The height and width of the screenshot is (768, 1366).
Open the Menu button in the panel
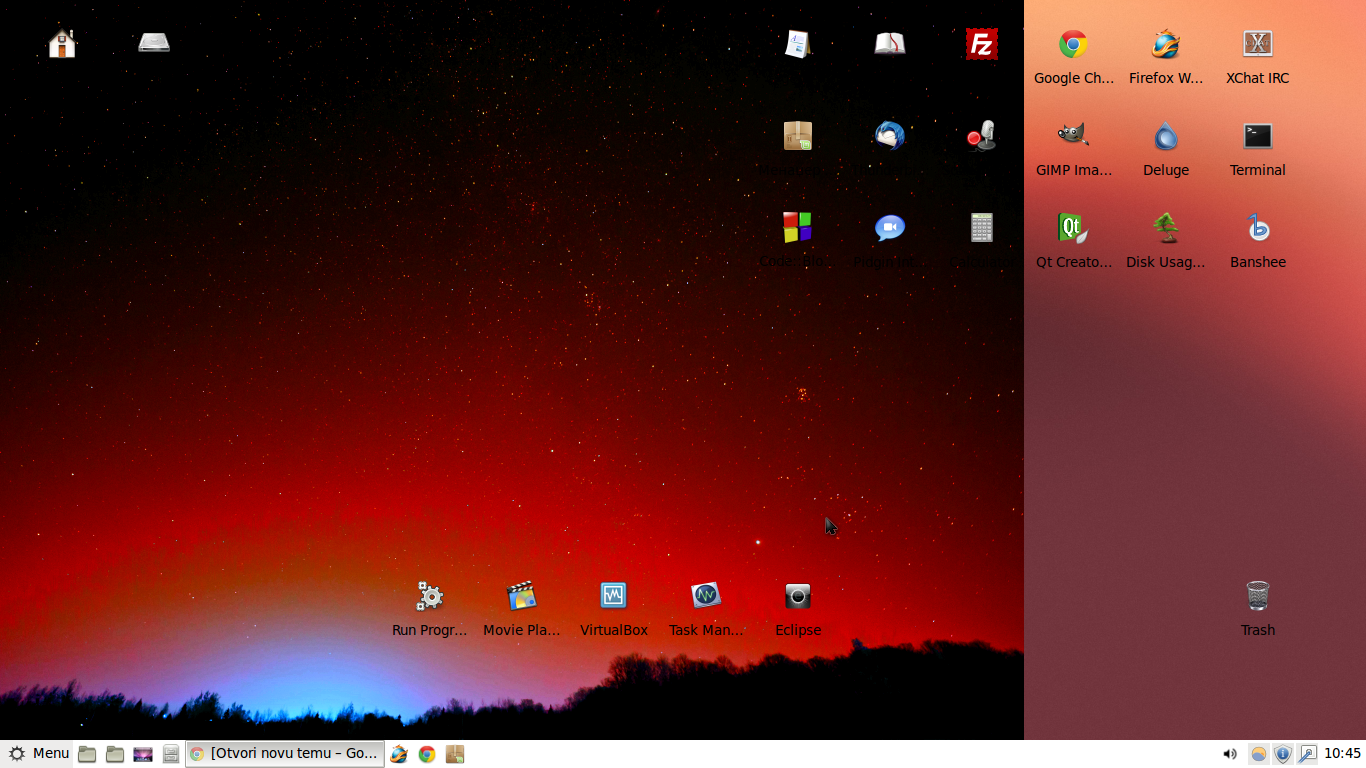38,754
